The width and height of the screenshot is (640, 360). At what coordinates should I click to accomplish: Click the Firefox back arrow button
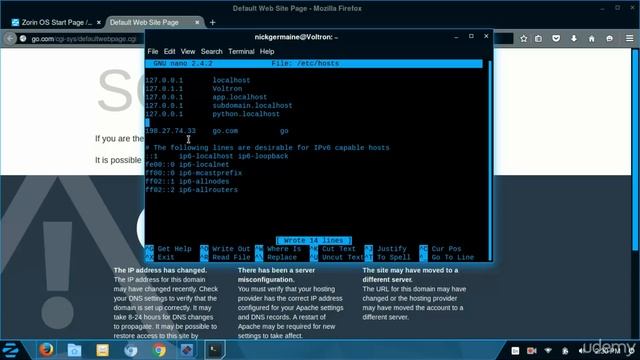tap(10, 39)
